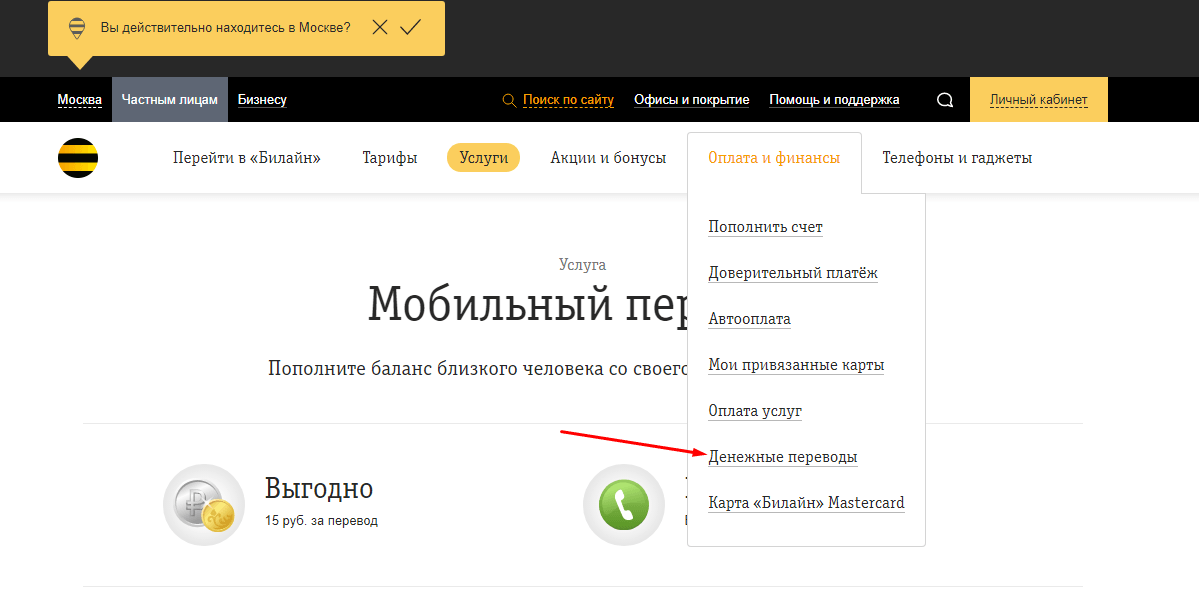Dismiss the Moscow location prompt with X
The image size is (1199, 593).
pyautogui.click(x=380, y=28)
